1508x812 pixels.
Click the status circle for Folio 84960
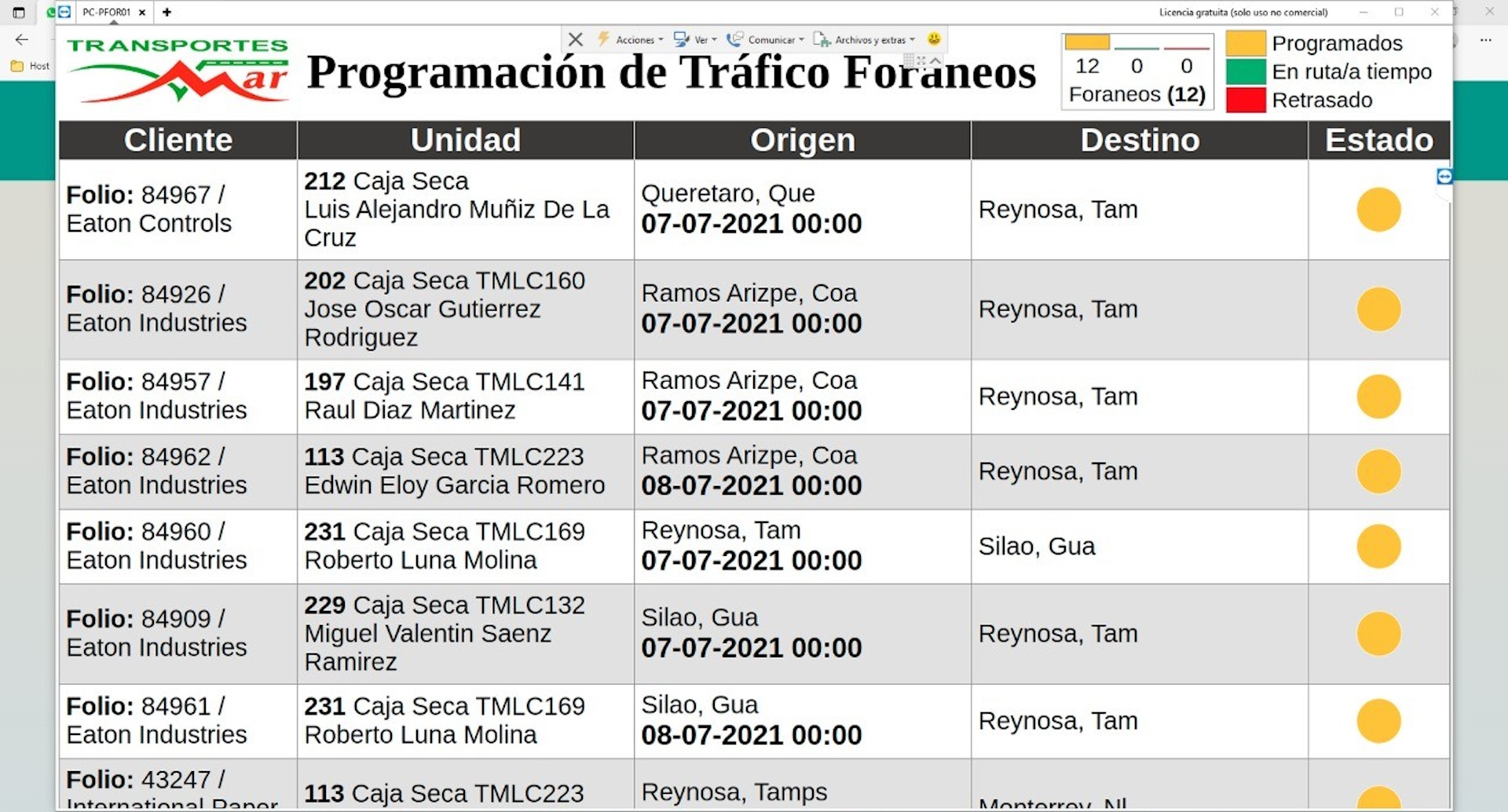1379,547
